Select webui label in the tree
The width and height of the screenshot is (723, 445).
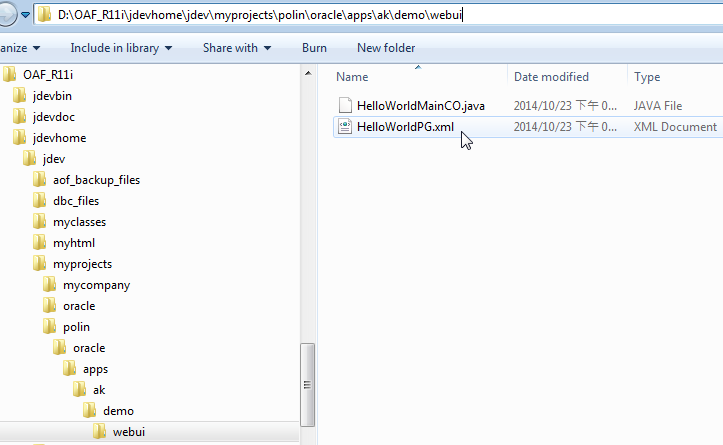(129, 432)
